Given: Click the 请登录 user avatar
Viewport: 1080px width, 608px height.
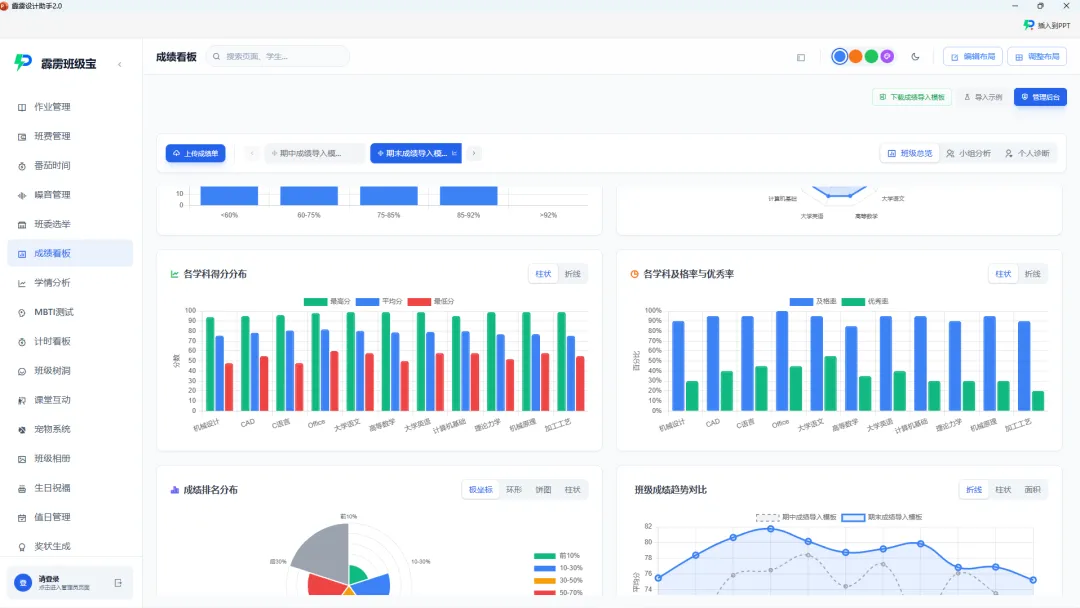Looking at the screenshot, I should (x=23, y=583).
